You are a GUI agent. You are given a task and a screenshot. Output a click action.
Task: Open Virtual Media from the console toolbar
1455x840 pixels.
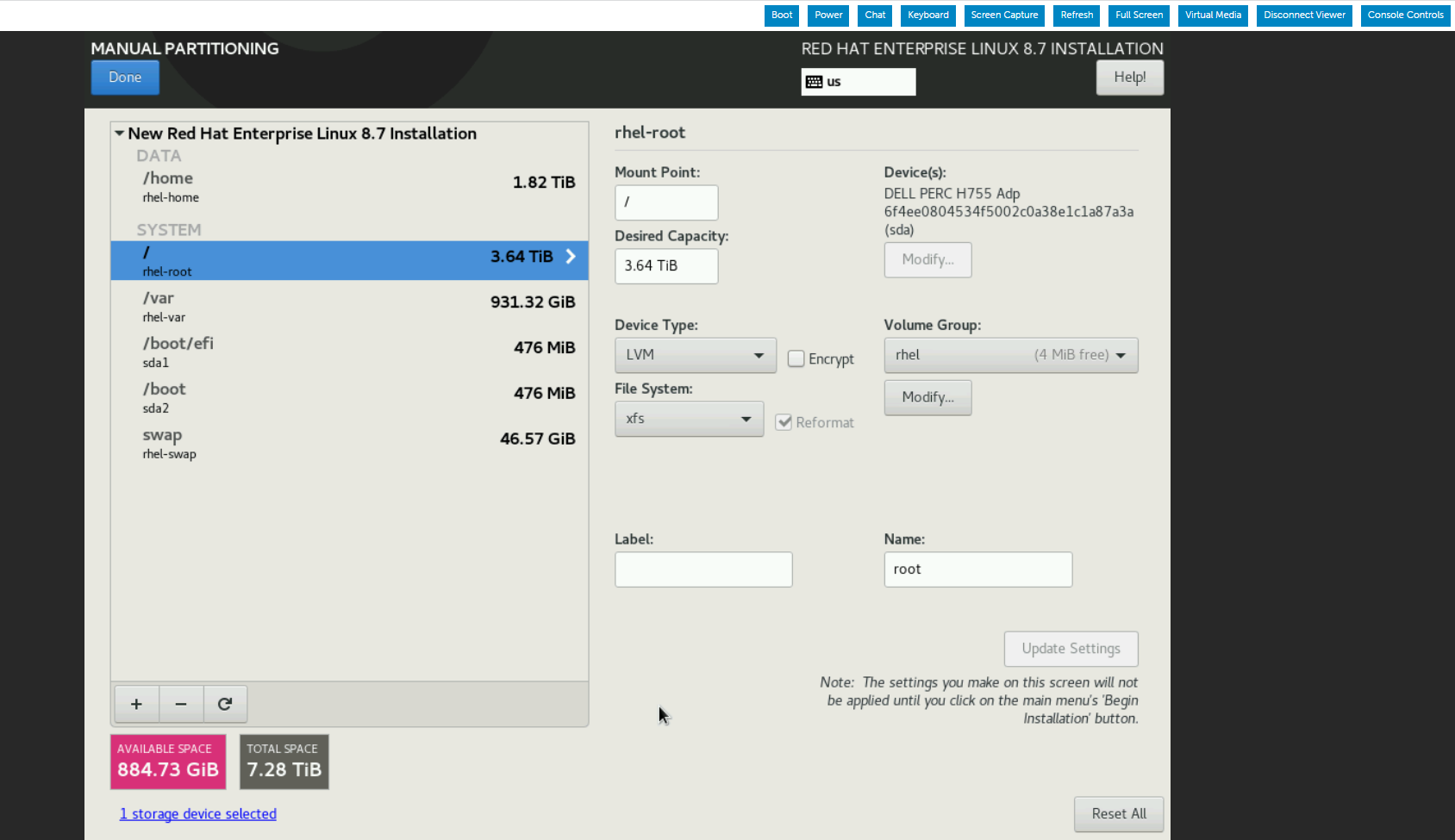point(1212,15)
